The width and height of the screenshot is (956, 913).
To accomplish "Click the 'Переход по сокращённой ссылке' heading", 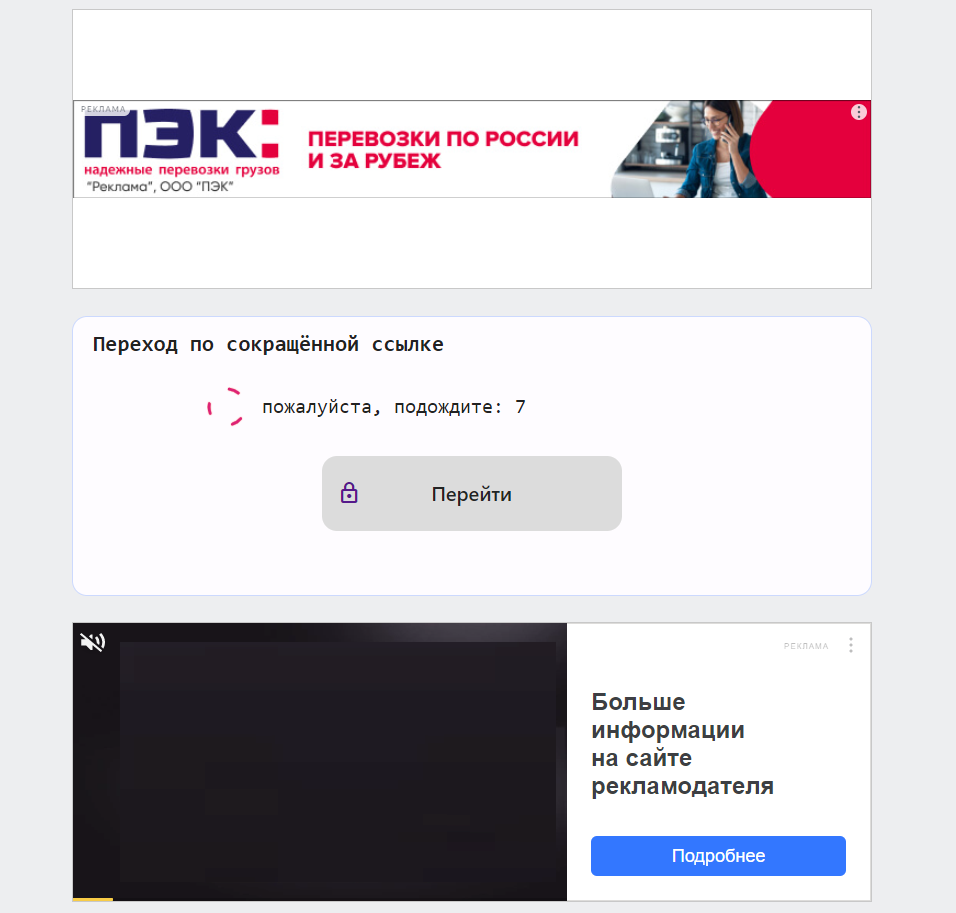I will (268, 345).
